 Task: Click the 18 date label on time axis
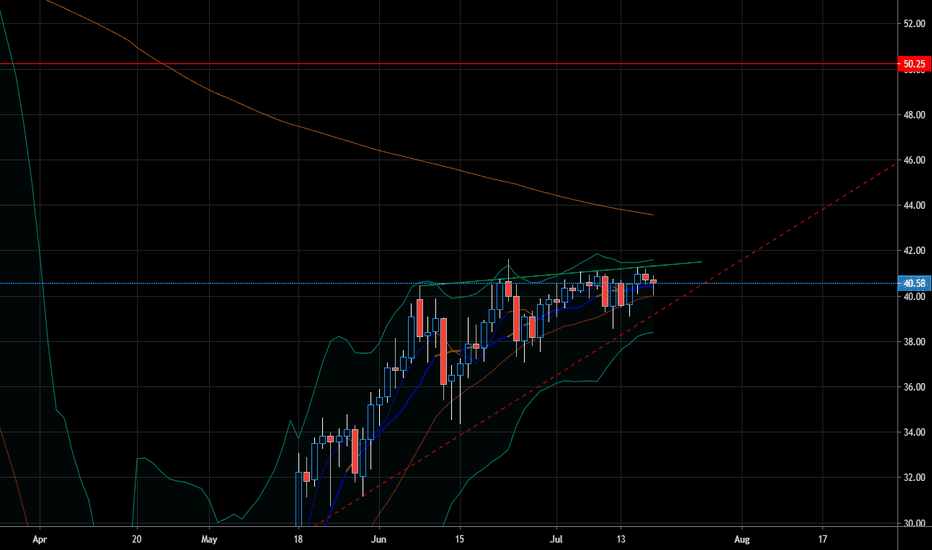tap(298, 539)
